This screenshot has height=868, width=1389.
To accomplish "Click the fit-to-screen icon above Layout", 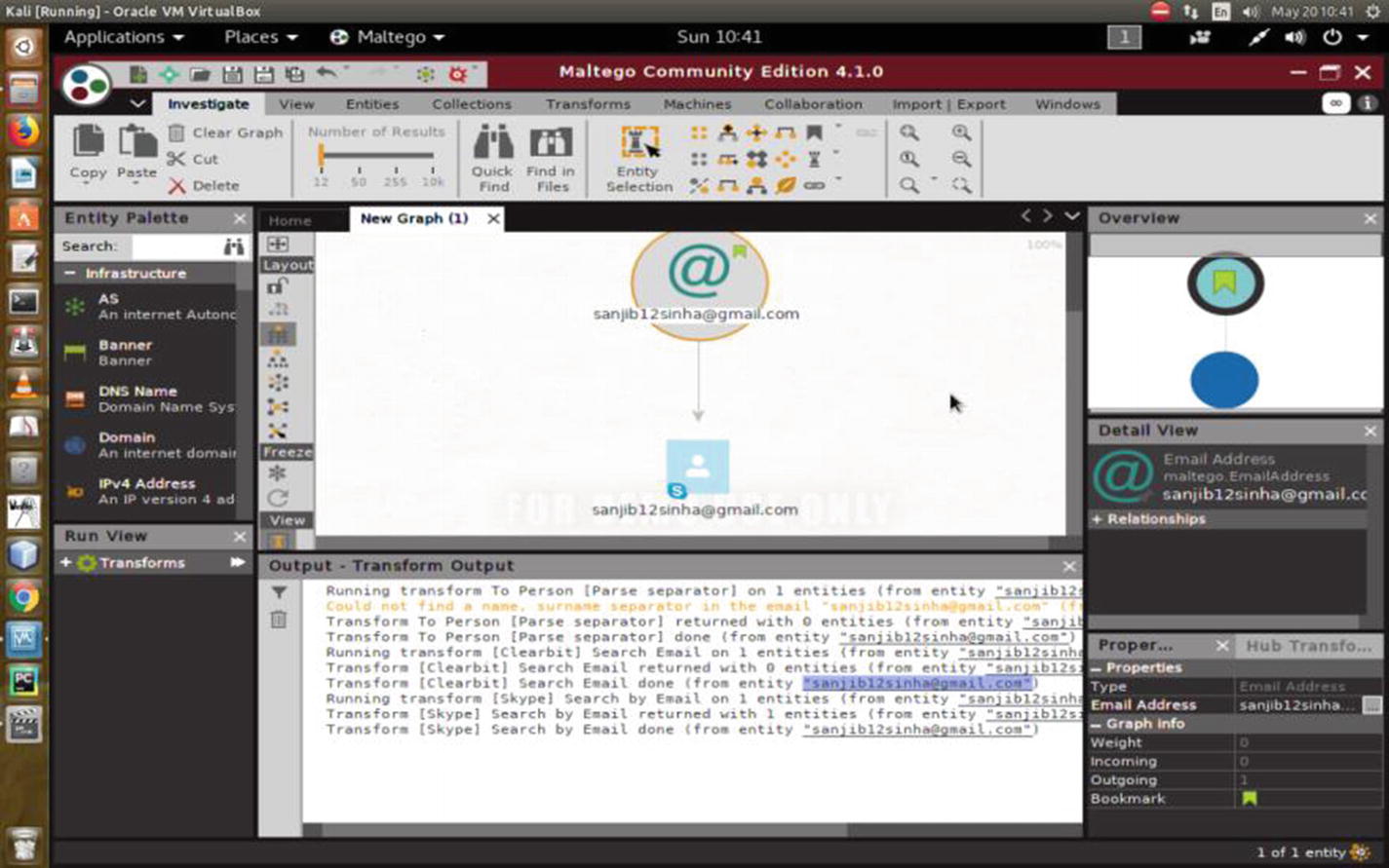I will (x=278, y=244).
